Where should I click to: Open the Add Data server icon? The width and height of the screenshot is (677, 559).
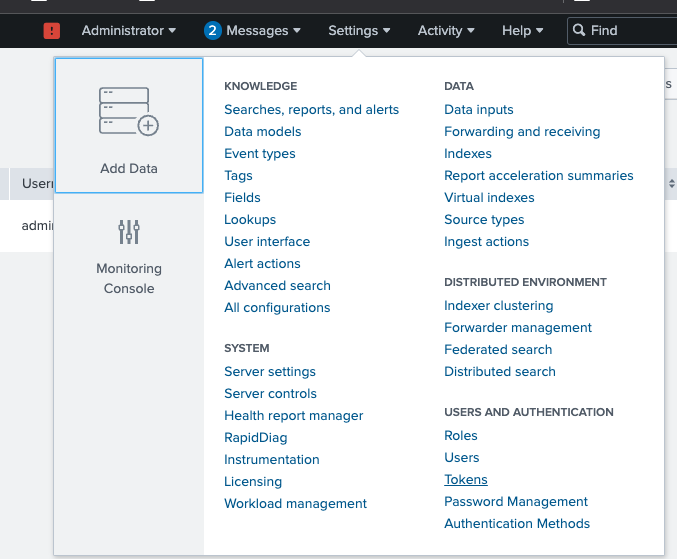(x=129, y=111)
